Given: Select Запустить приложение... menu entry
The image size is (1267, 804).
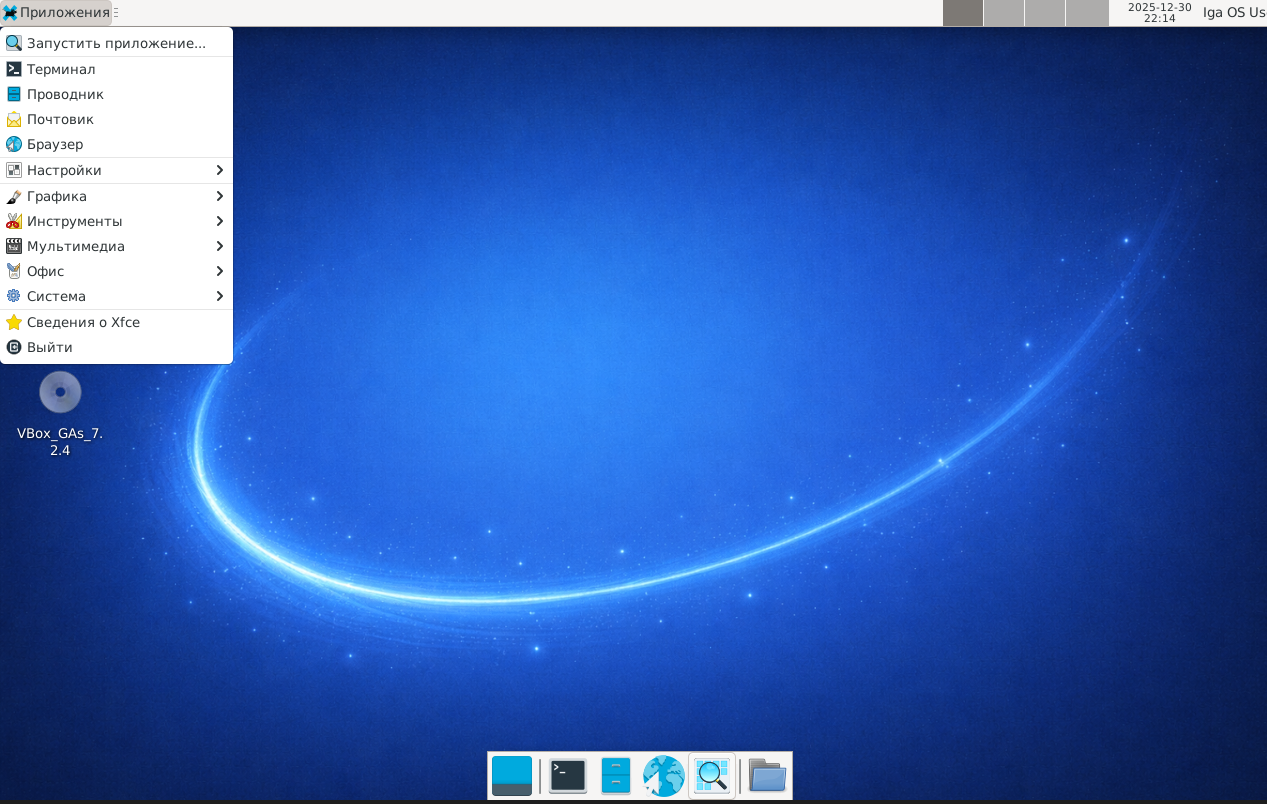Looking at the screenshot, I should 116,43.
